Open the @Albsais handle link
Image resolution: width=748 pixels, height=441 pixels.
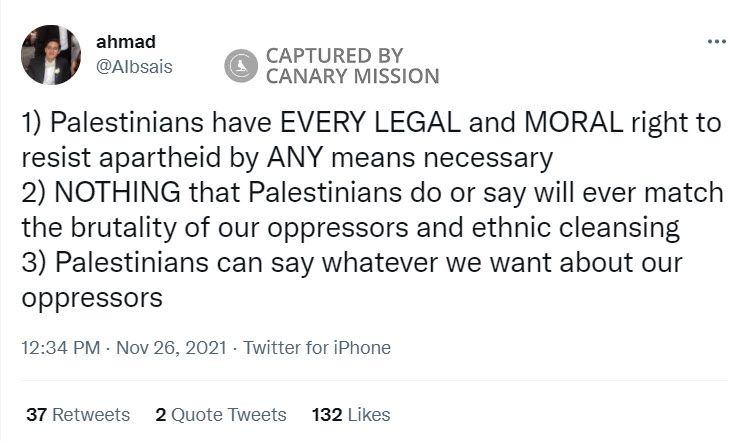pos(133,65)
